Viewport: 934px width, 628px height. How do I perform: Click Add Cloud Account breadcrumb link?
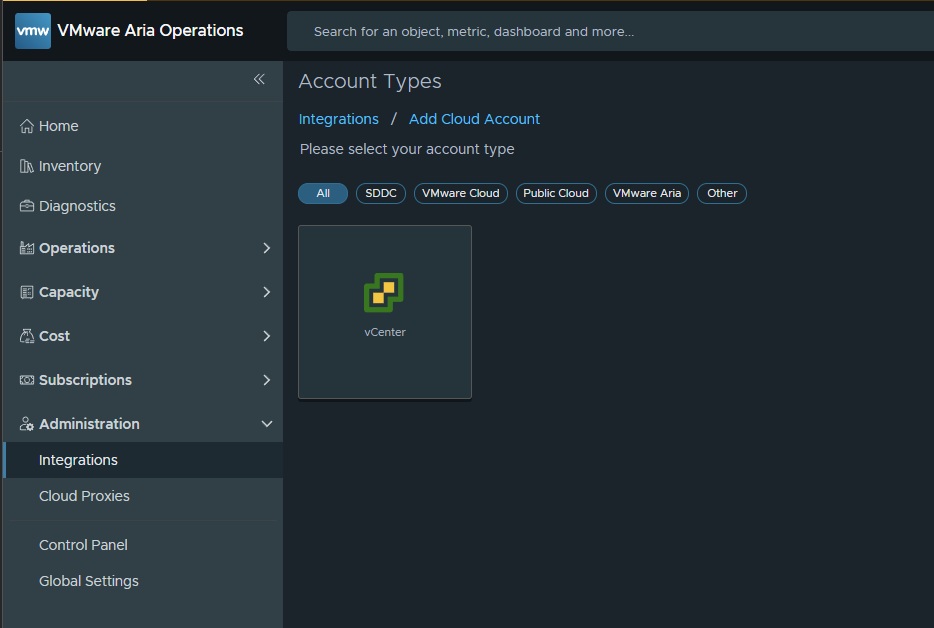pos(474,119)
